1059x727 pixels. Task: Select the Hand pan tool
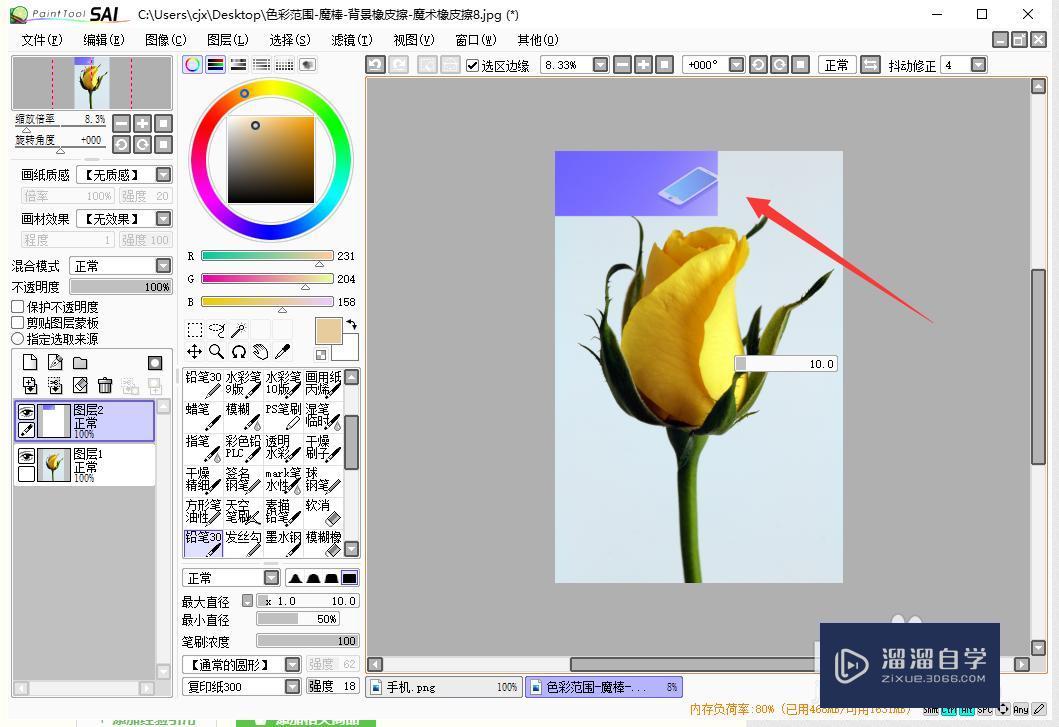pos(259,351)
